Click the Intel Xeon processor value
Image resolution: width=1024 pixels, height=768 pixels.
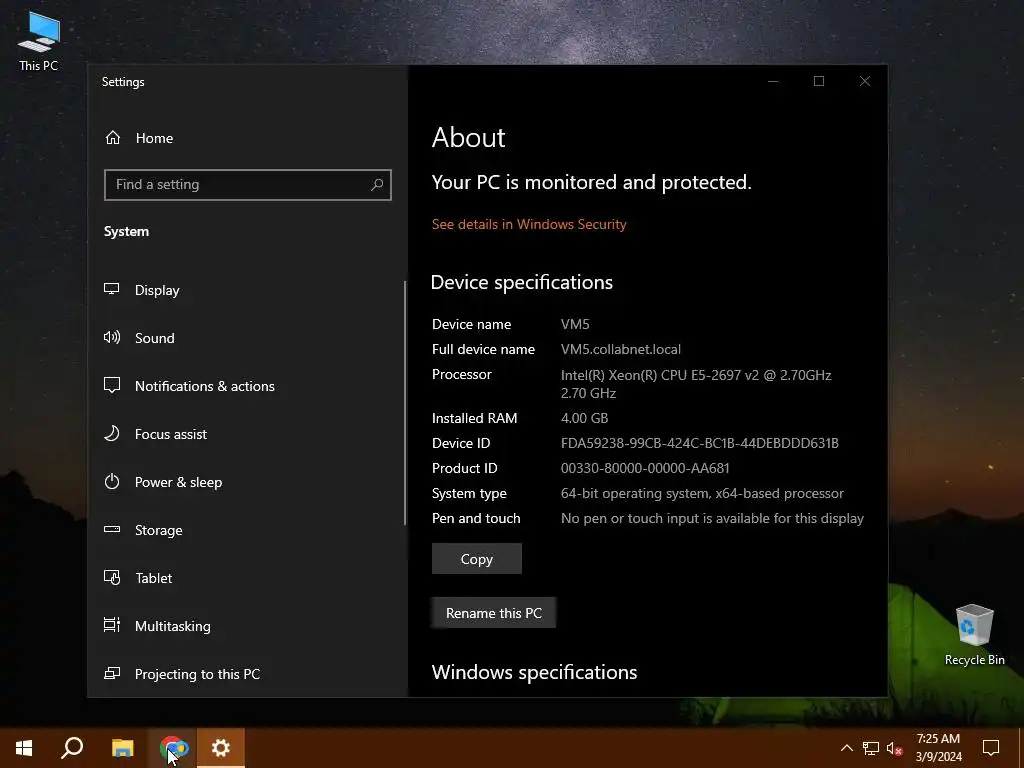(696, 384)
